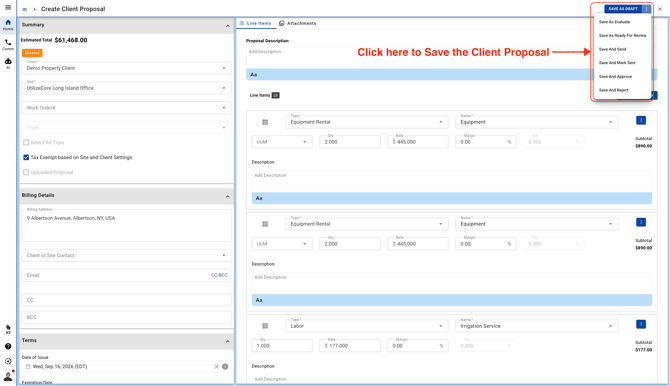Open UoM dropdown of first Equipment item
670x386 pixels.
pyautogui.click(x=282, y=142)
